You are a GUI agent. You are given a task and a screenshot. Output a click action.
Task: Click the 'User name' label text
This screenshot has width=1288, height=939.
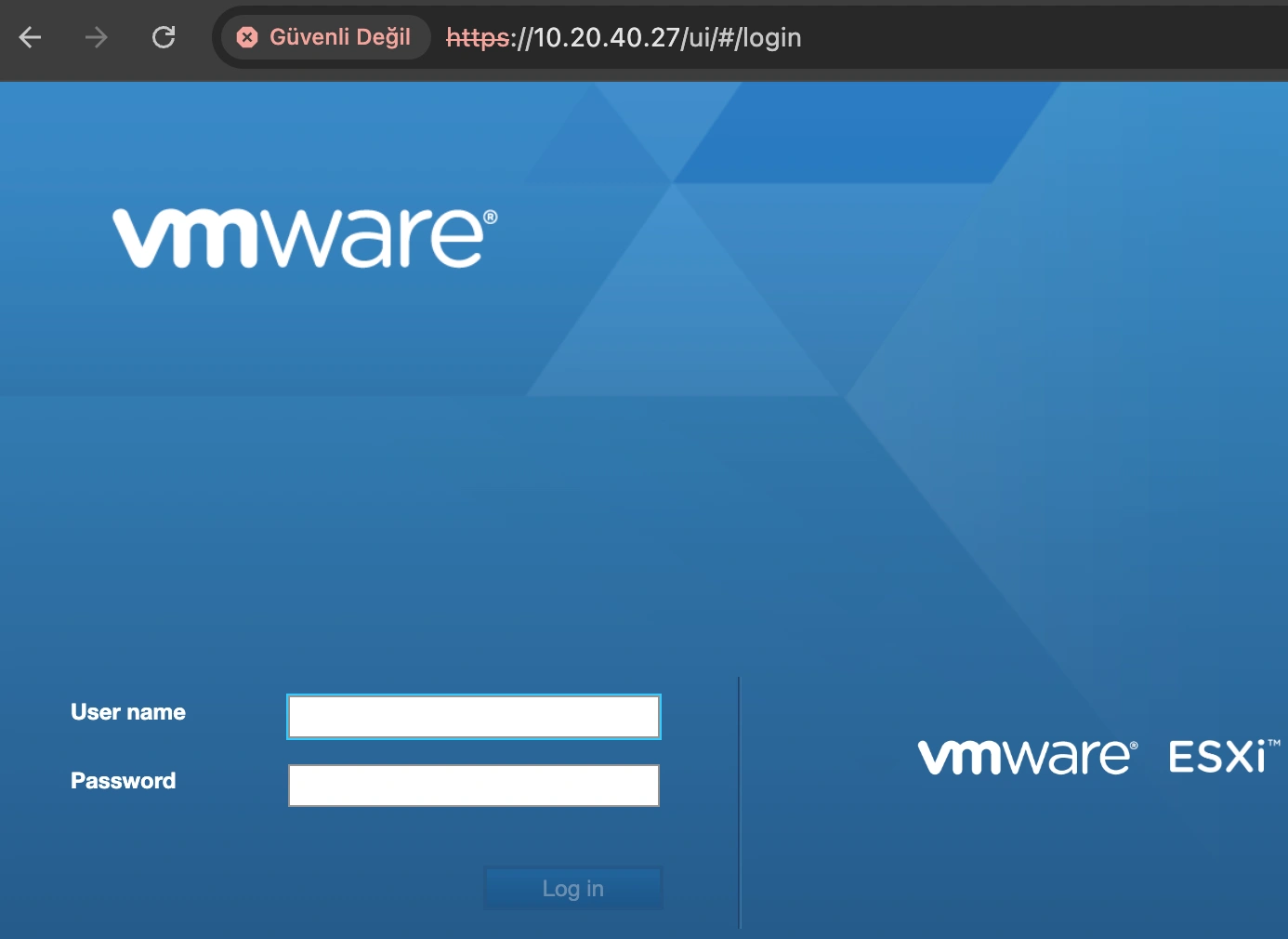[127, 712]
